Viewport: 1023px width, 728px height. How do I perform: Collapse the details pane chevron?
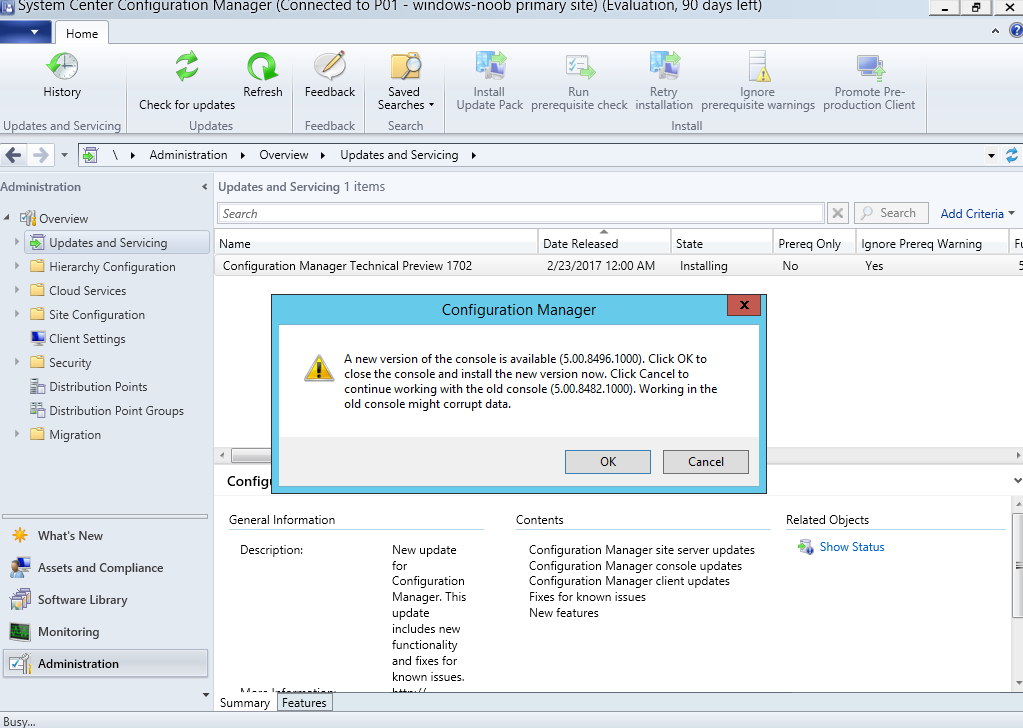1017,481
